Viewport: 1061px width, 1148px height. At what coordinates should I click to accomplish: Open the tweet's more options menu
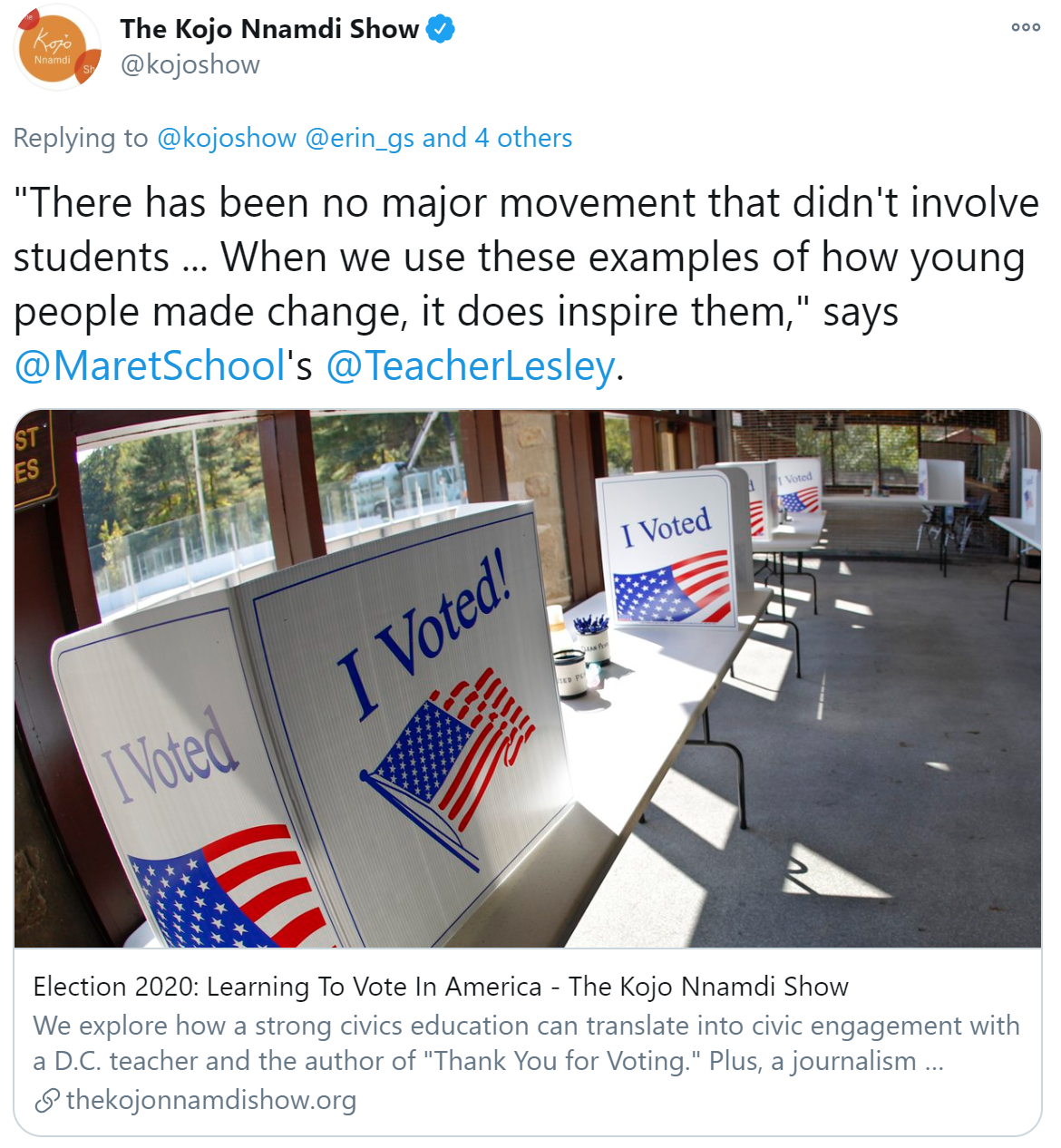tap(1026, 27)
